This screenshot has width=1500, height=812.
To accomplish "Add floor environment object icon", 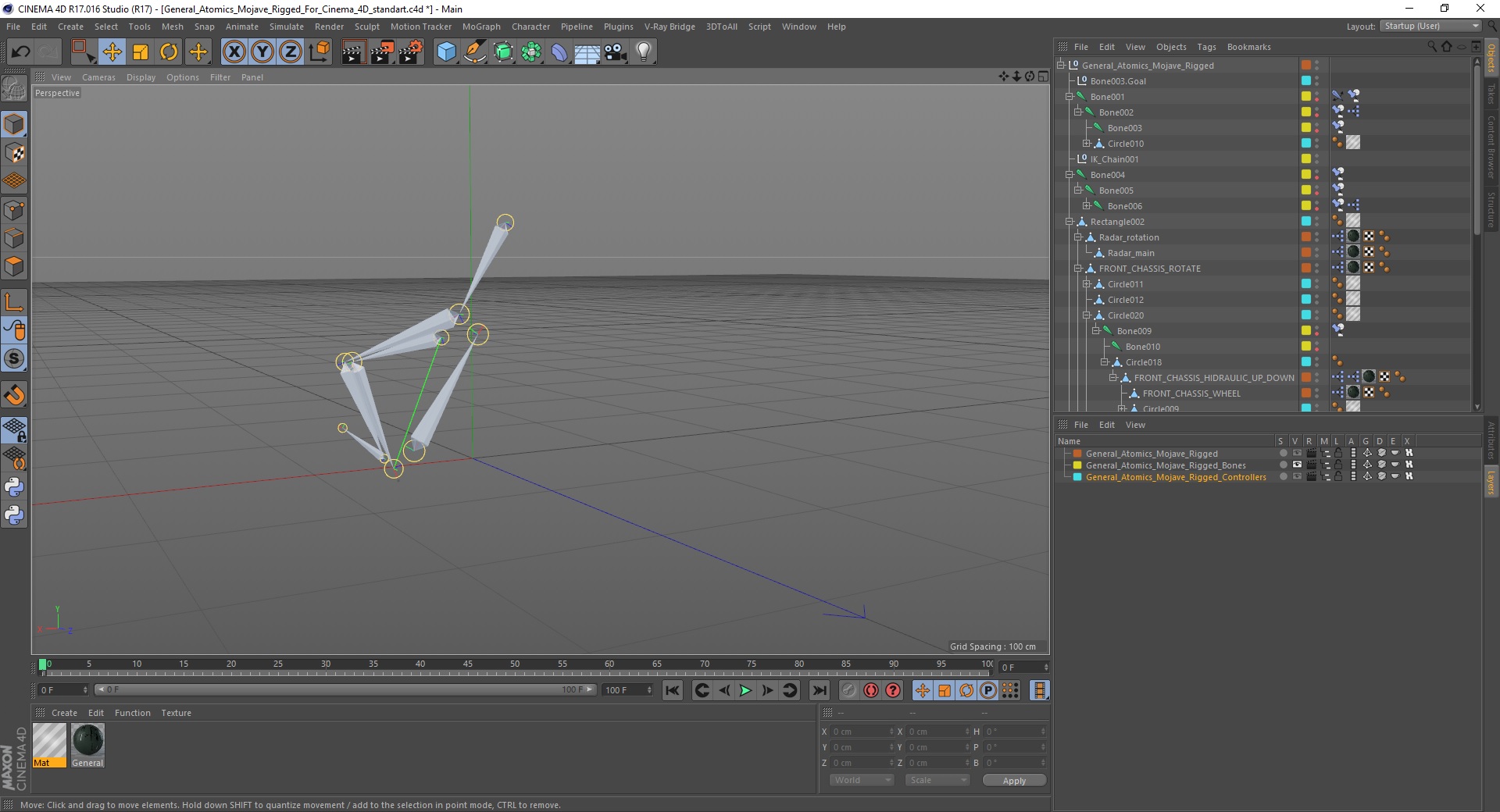I will (x=587, y=52).
